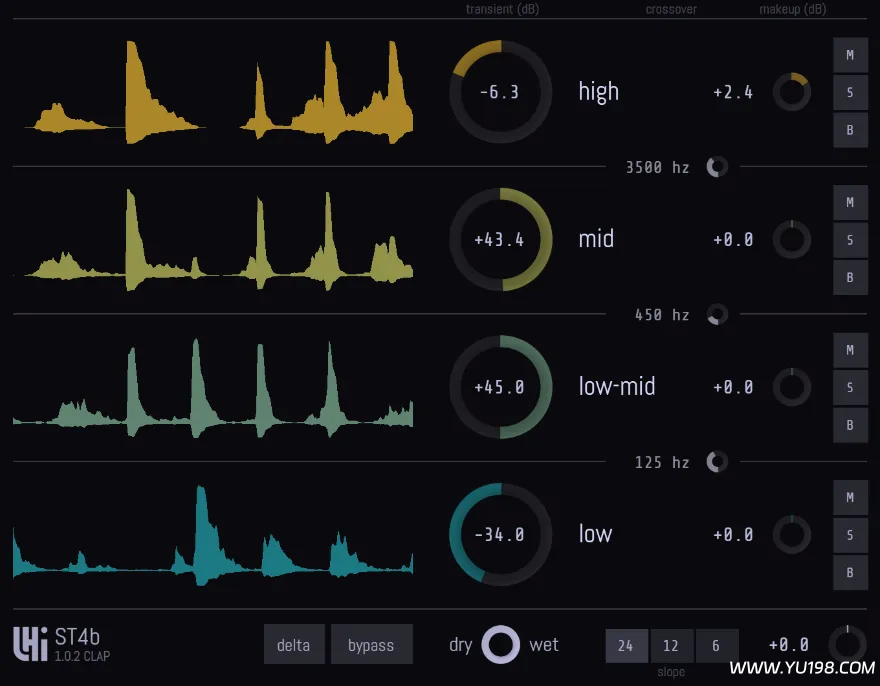Adjust the high band transient knob
Screen dimensions: 880x686
click(x=500, y=91)
